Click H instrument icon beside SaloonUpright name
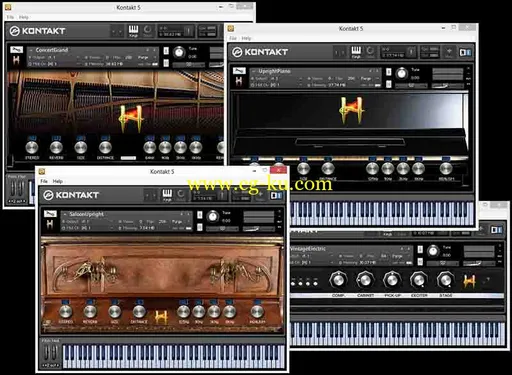The height and width of the screenshot is (375, 512). click(x=50, y=225)
